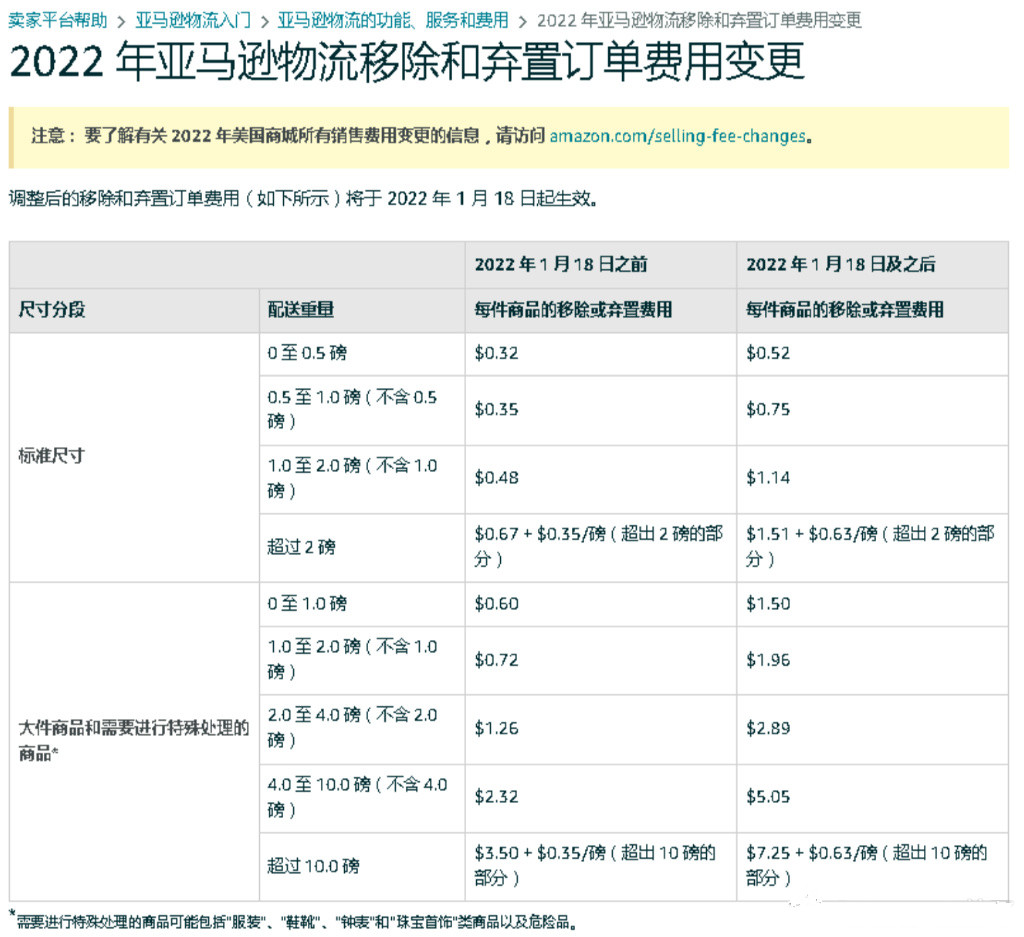Click the $0.75 fee cell
Image resolution: width=1024 pixels, height=937 pixels.
tap(768, 410)
